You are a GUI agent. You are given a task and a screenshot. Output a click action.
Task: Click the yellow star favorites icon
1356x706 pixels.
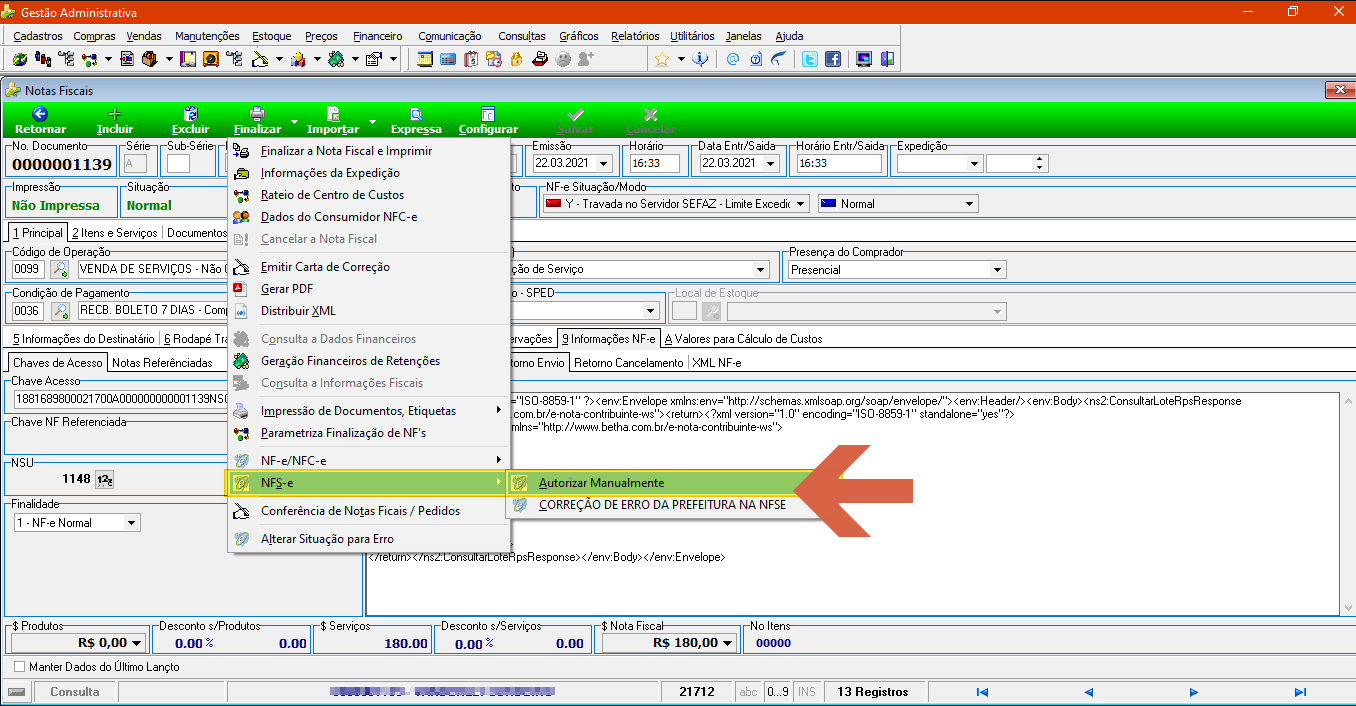(662, 59)
